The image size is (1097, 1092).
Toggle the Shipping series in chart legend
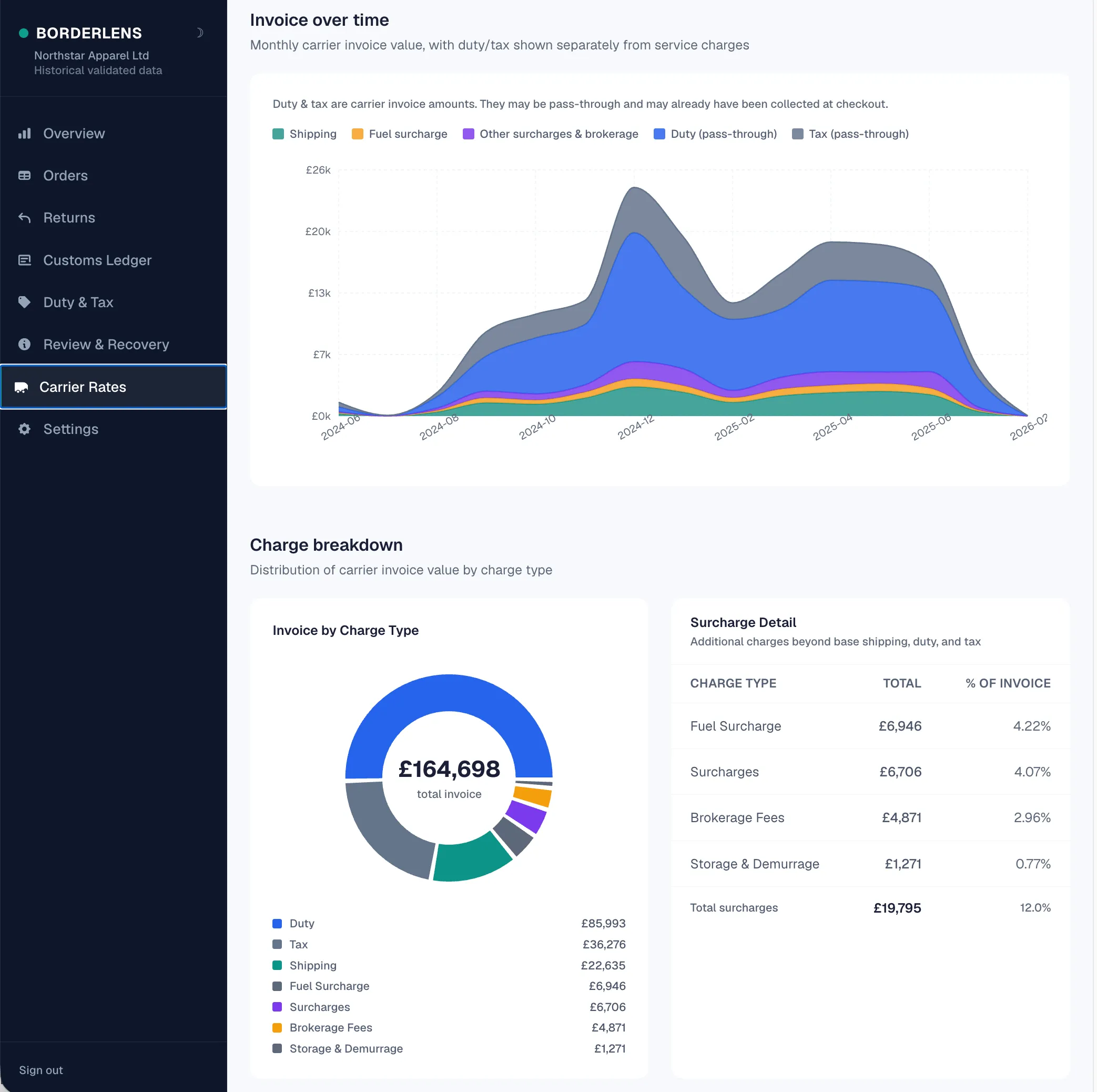[x=304, y=134]
